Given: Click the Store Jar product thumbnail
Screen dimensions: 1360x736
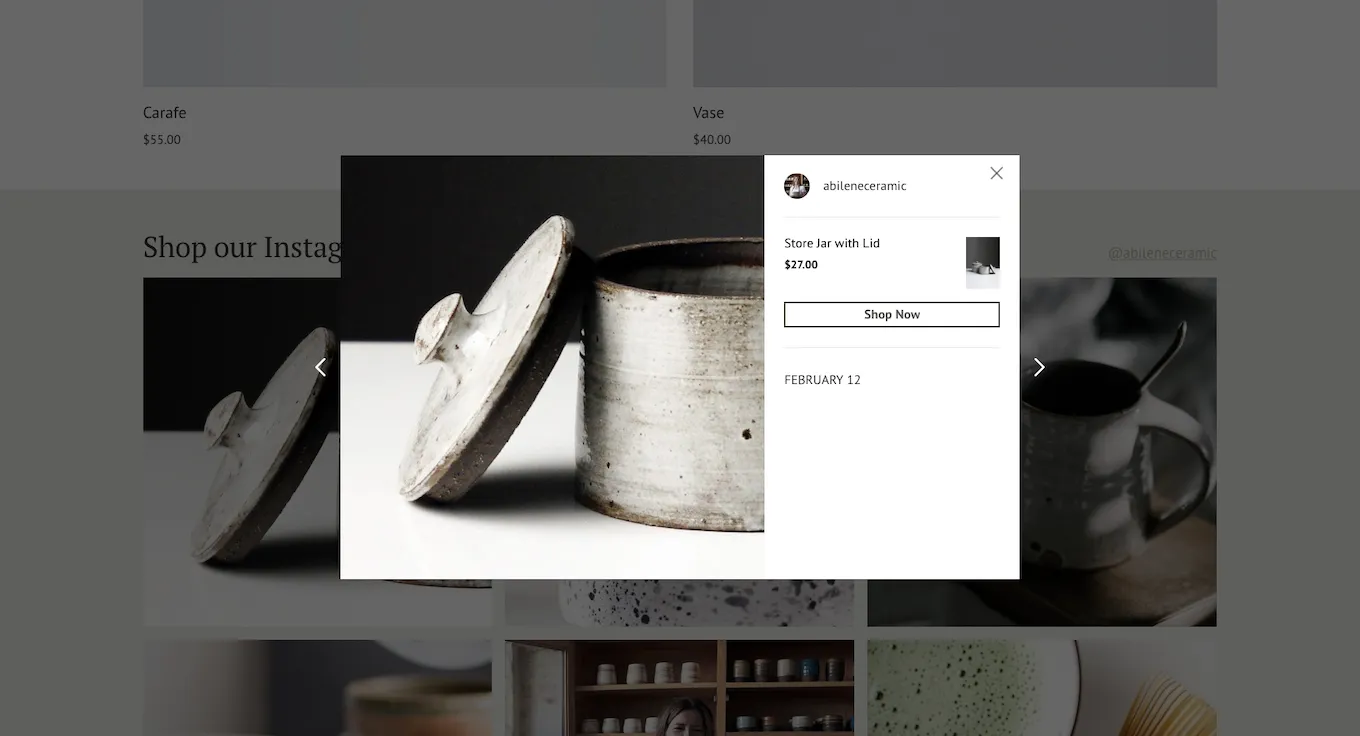Looking at the screenshot, I should [x=983, y=262].
